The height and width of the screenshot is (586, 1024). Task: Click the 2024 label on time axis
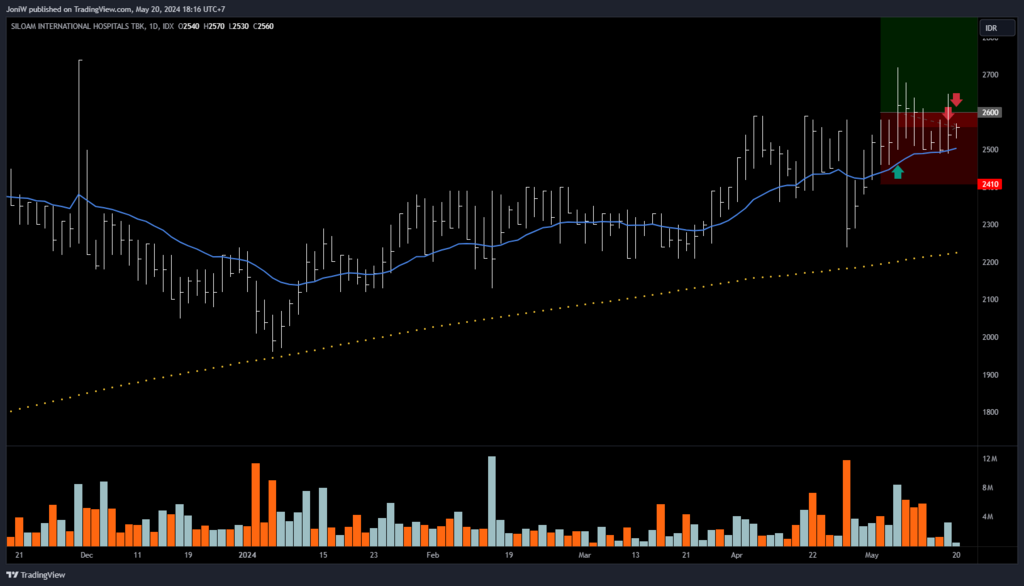tap(246, 553)
